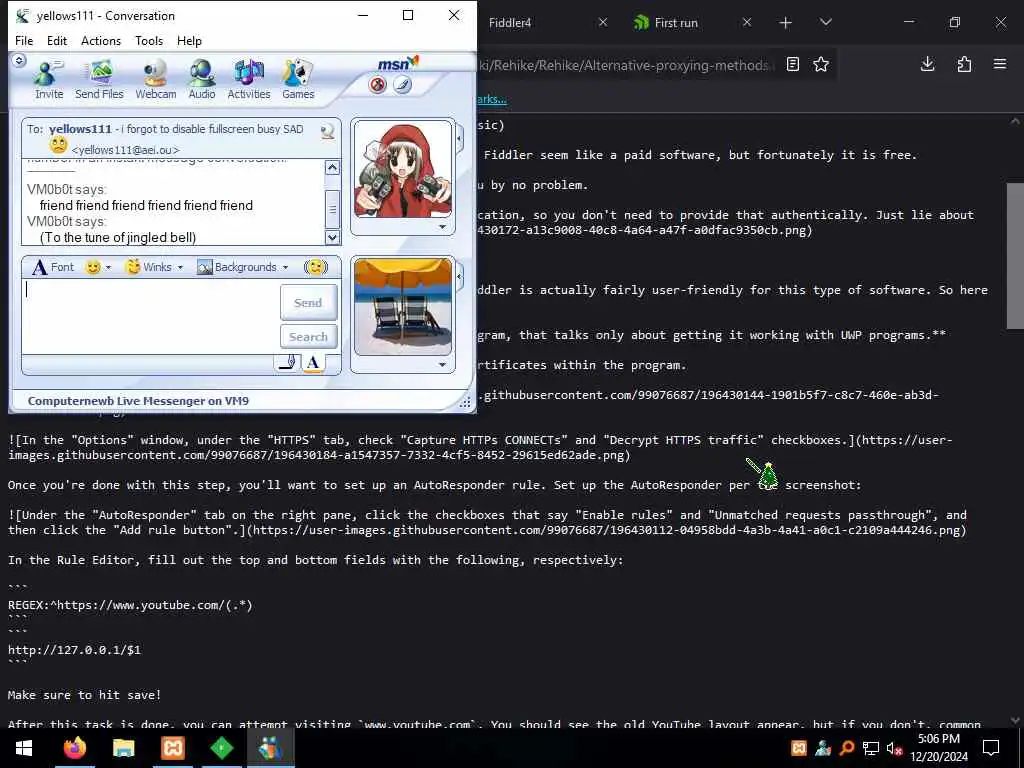
Task: Switch to the First run browser tab
Action: pyautogui.click(x=676, y=23)
